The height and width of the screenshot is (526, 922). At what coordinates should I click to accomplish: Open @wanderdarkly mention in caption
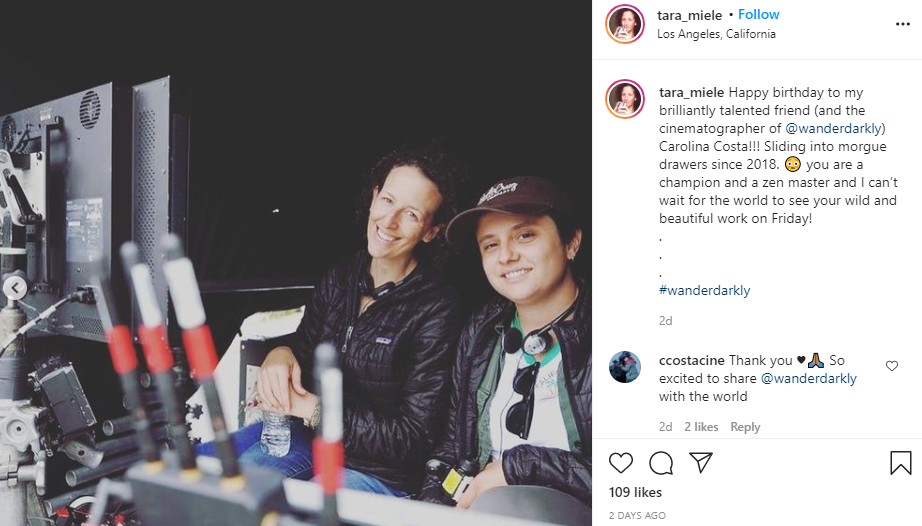coord(833,128)
